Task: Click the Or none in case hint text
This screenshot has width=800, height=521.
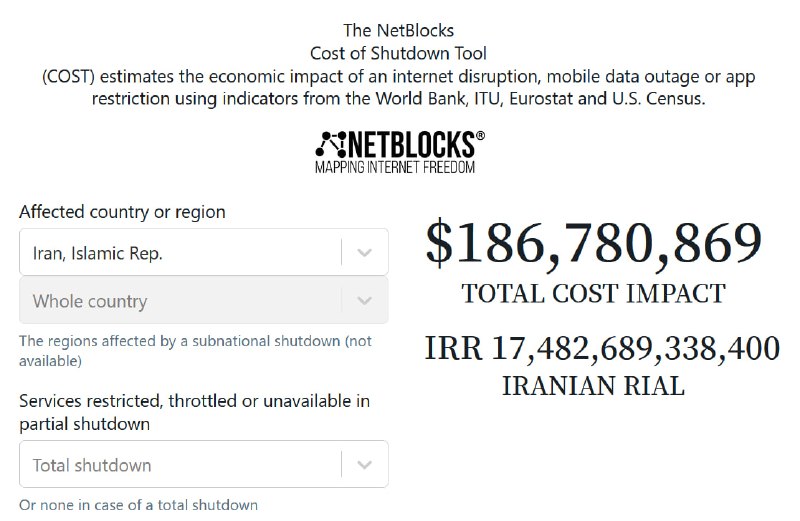Action: pyautogui.click(x=138, y=505)
